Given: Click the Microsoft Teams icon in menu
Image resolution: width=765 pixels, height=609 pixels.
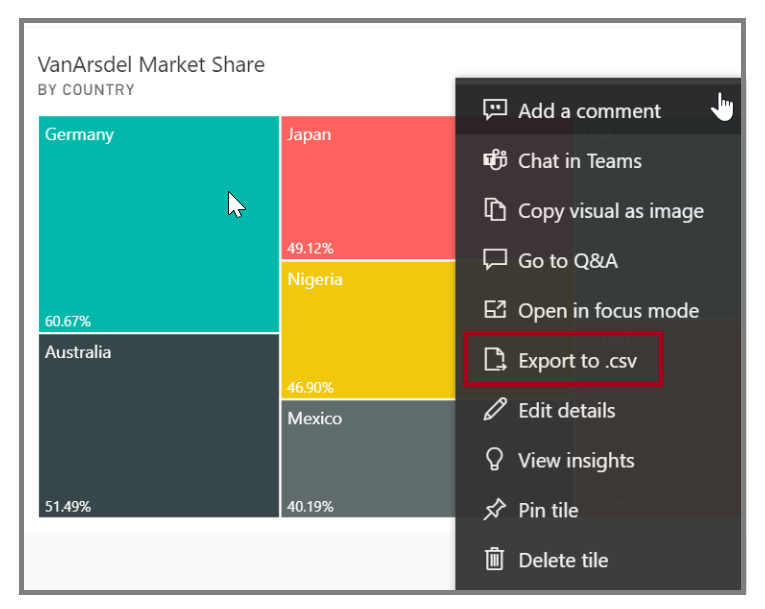Looking at the screenshot, I should (495, 160).
